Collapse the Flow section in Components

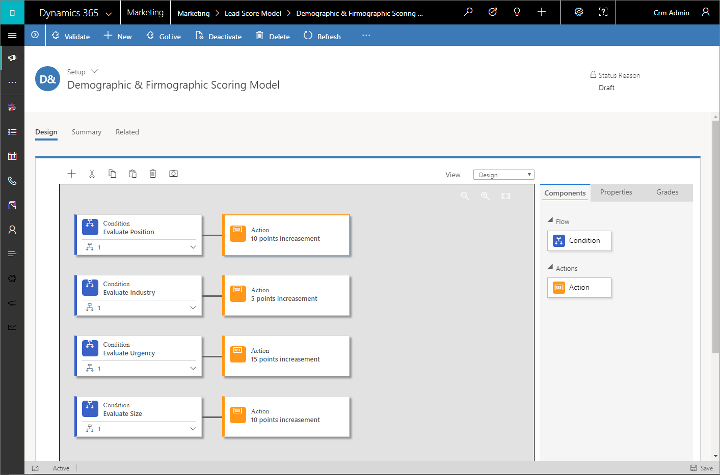click(x=549, y=221)
